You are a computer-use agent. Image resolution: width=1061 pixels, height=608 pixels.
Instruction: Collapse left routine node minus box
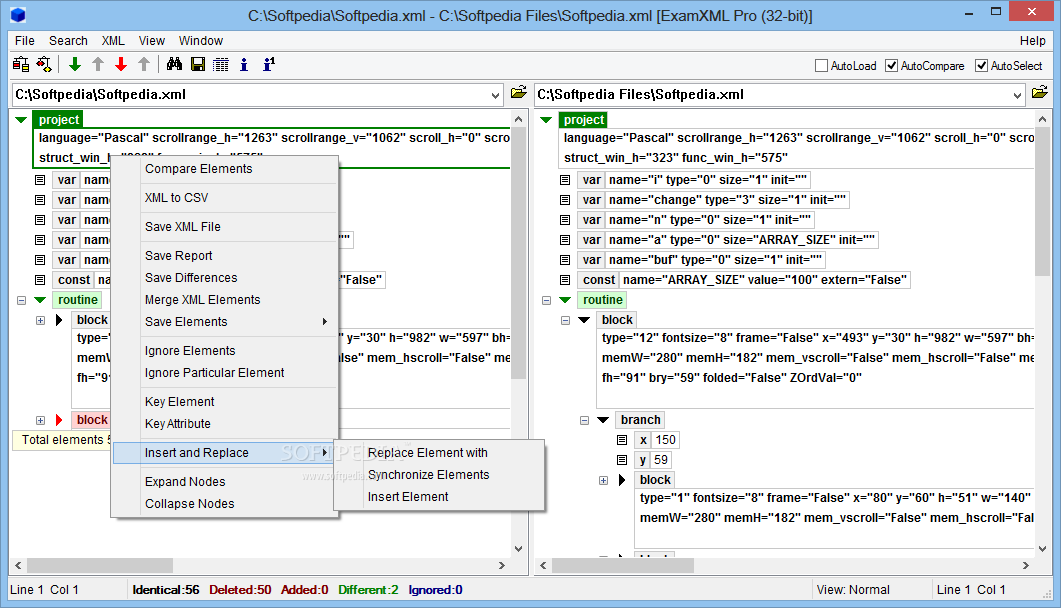click(x=21, y=300)
